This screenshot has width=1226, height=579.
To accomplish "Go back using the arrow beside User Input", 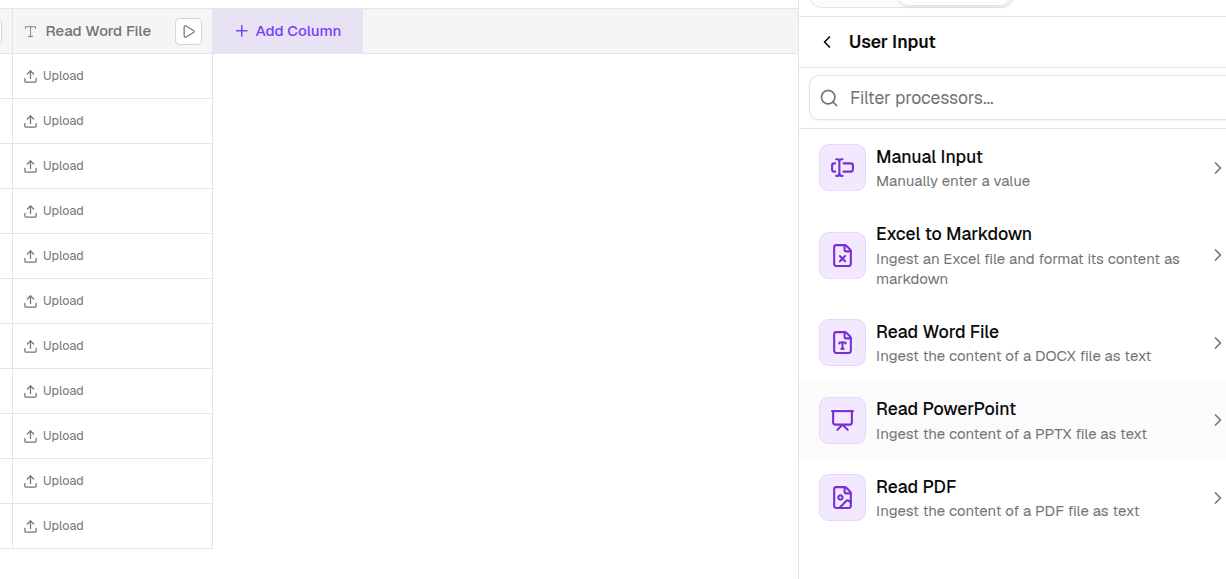I will (x=827, y=42).
